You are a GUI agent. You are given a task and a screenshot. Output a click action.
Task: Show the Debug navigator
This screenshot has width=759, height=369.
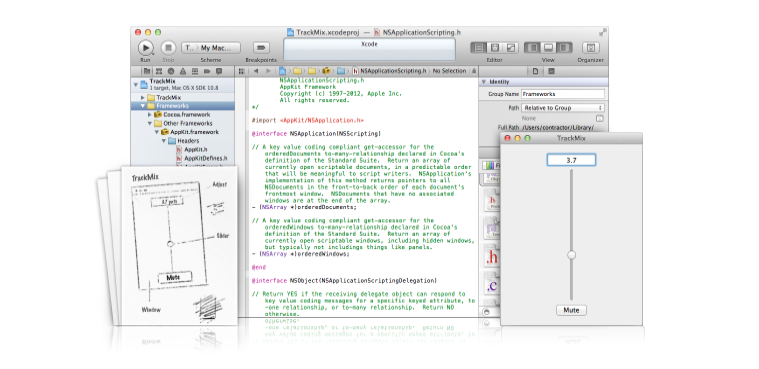click(195, 71)
